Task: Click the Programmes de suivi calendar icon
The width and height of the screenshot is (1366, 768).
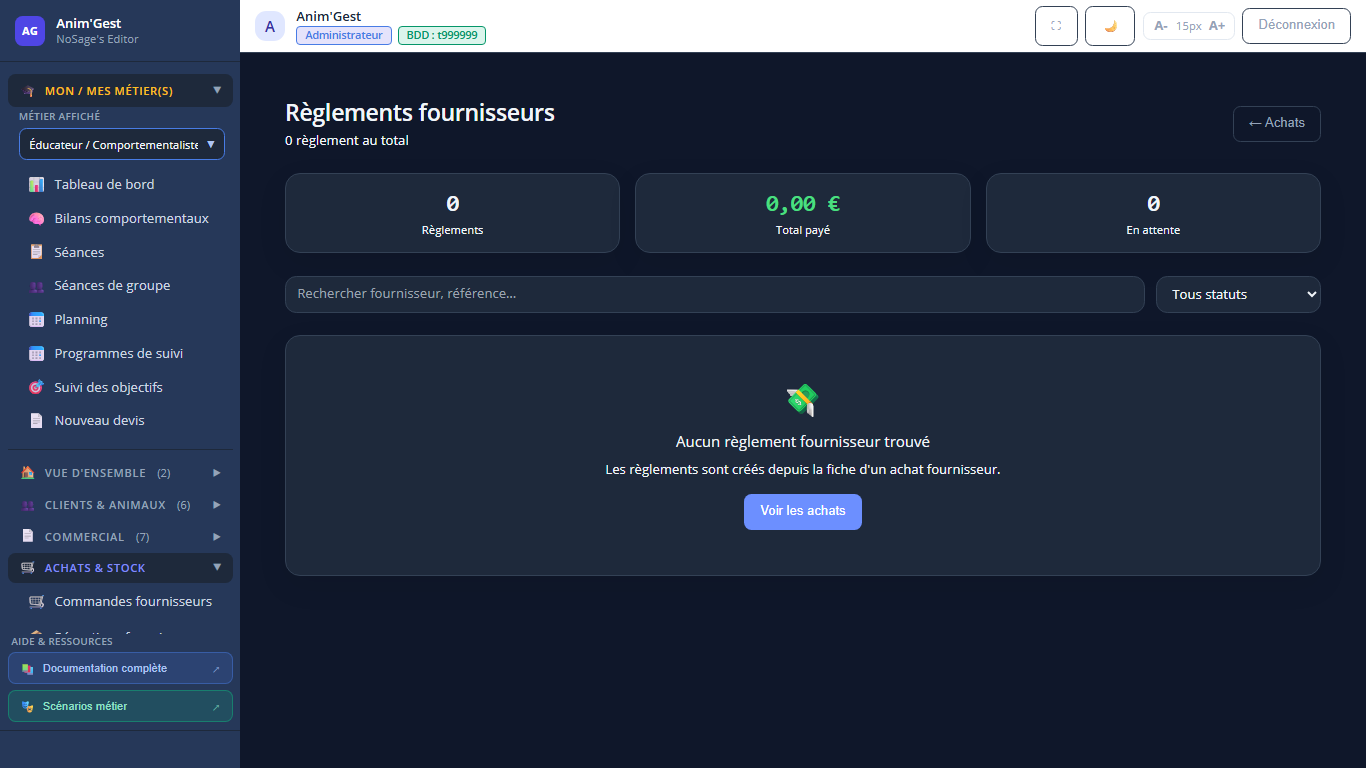Action: (x=36, y=353)
